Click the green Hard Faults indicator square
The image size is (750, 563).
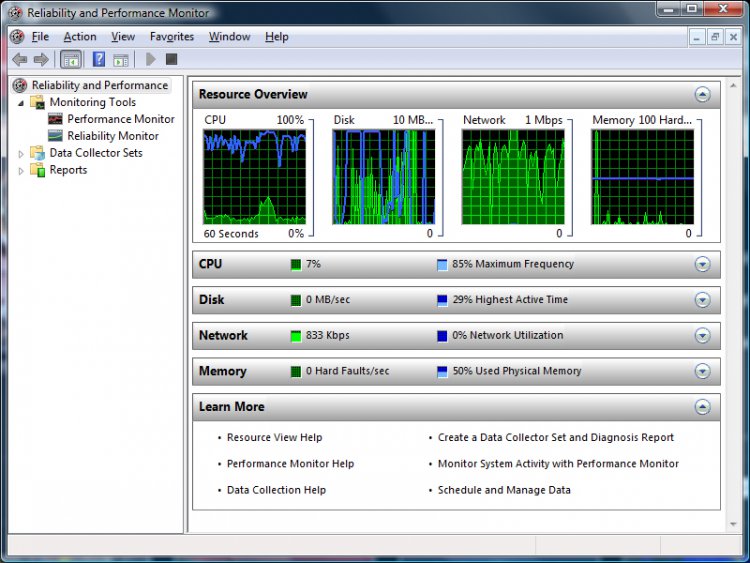click(x=296, y=372)
